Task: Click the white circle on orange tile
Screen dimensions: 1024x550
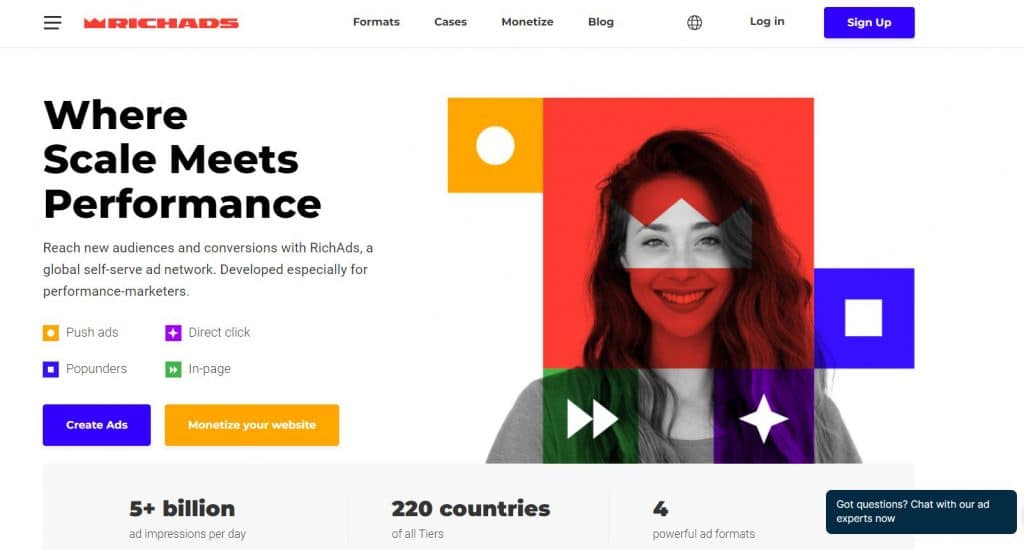Action: (495, 145)
